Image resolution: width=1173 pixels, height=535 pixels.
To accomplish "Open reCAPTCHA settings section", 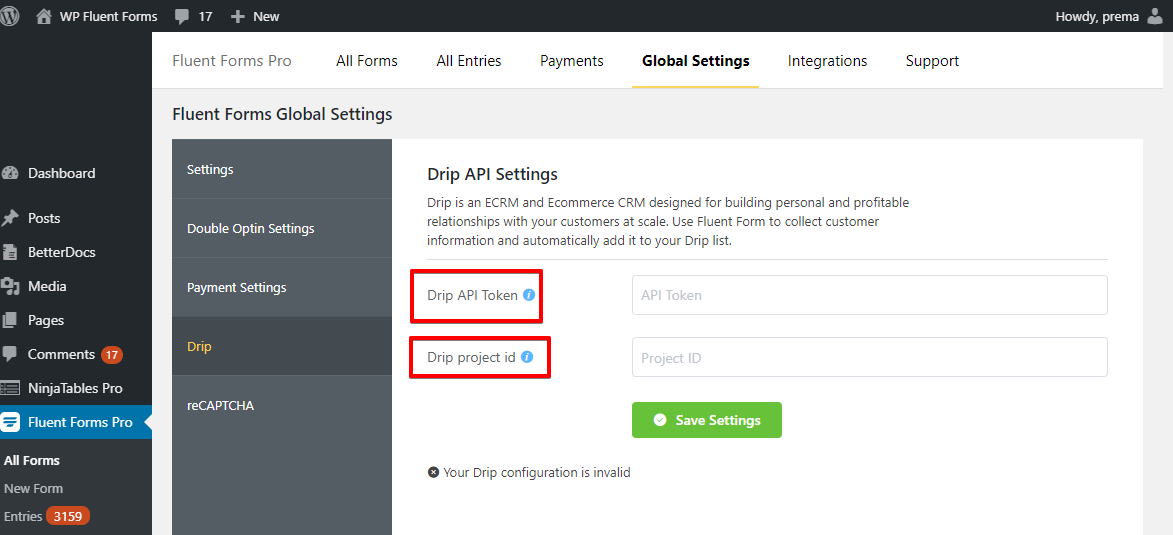I will pyautogui.click(x=282, y=406).
